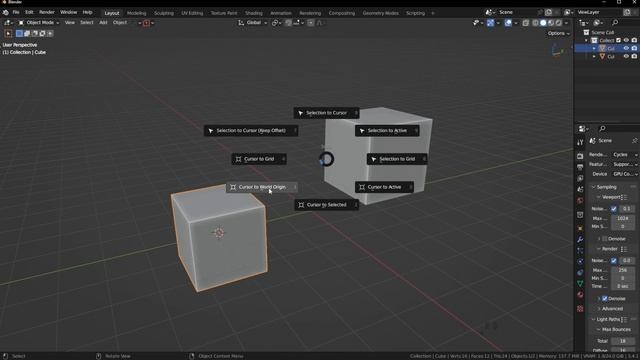Open the Help menu
The image size is (640, 360).
pyautogui.click(x=87, y=12)
